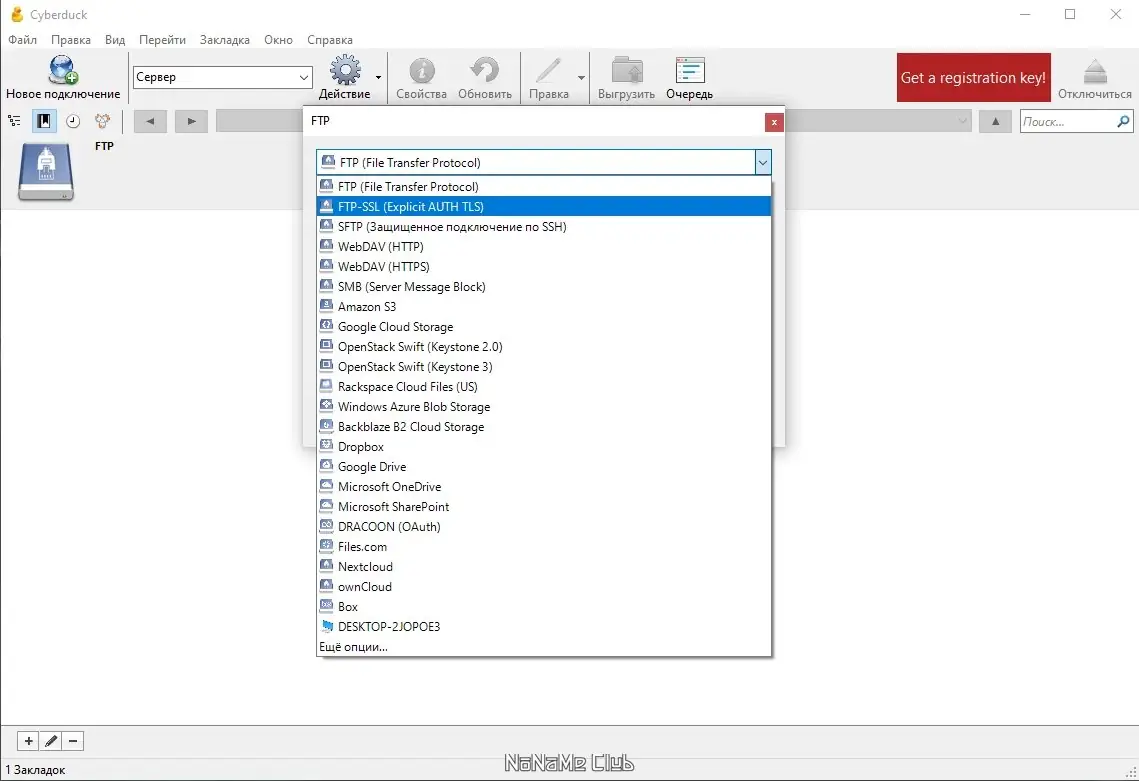Image resolution: width=1139 pixels, height=781 pixels.
Task: Open the Action gear menu
Action: click(344, 77)
